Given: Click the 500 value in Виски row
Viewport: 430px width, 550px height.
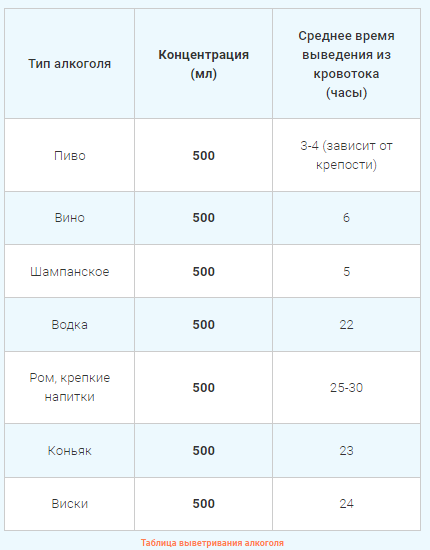Looking at the screenshot, I should (203, 504).
